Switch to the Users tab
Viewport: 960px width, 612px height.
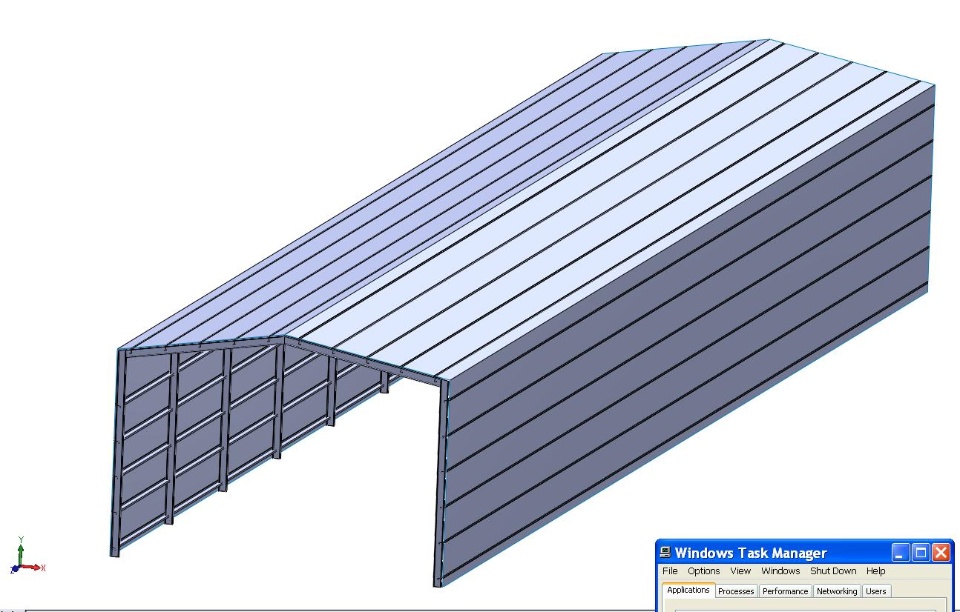click(x=876, y=591)
